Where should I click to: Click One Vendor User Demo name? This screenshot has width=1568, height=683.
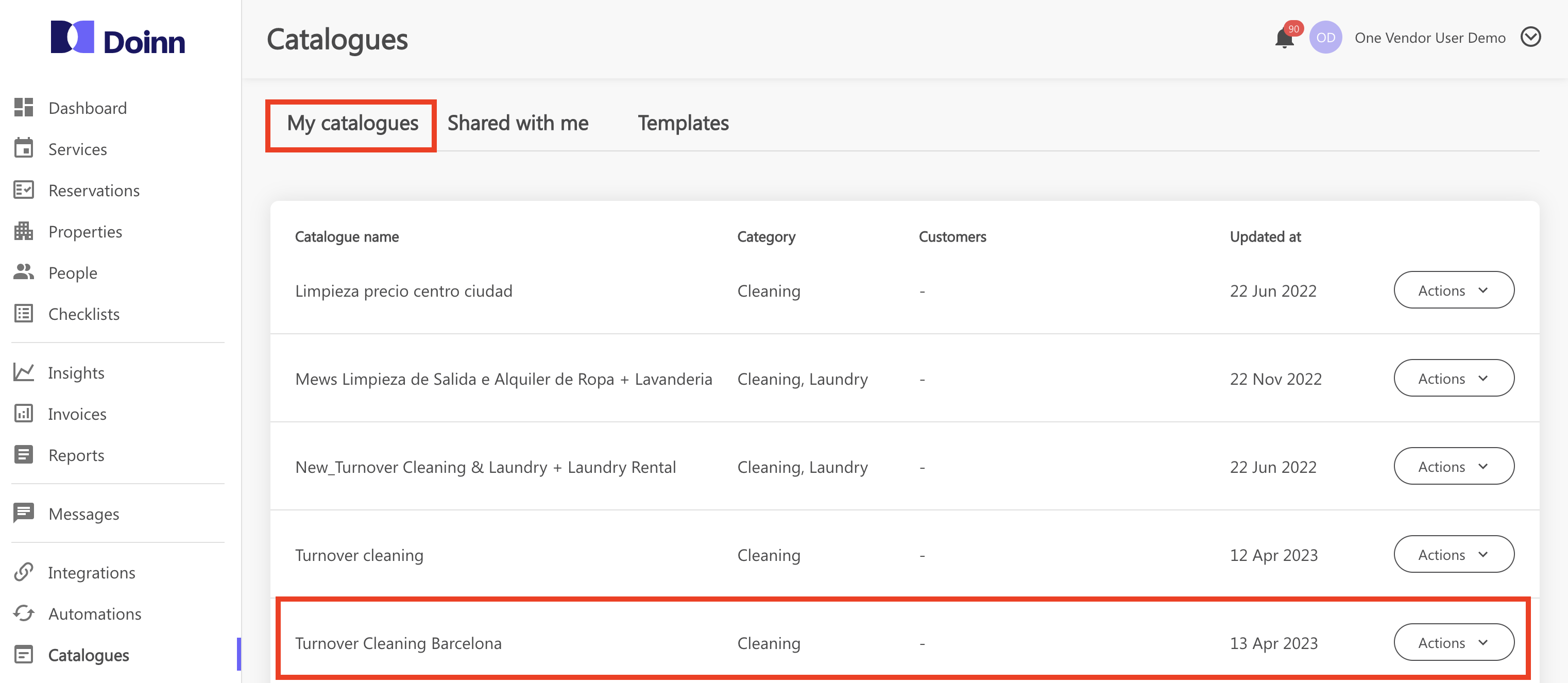click(1430, 38)
